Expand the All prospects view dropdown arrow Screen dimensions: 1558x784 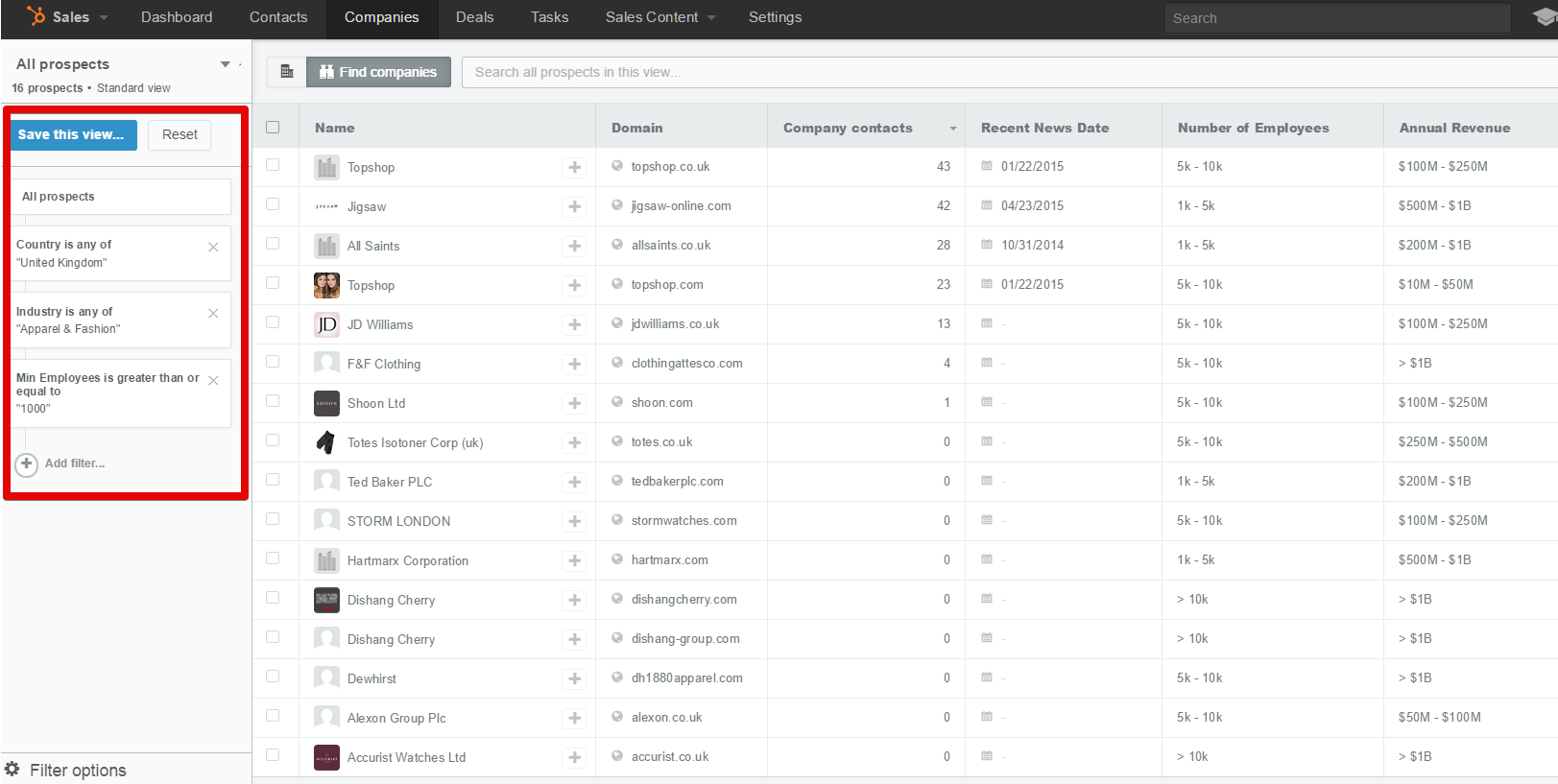[225, 64]
